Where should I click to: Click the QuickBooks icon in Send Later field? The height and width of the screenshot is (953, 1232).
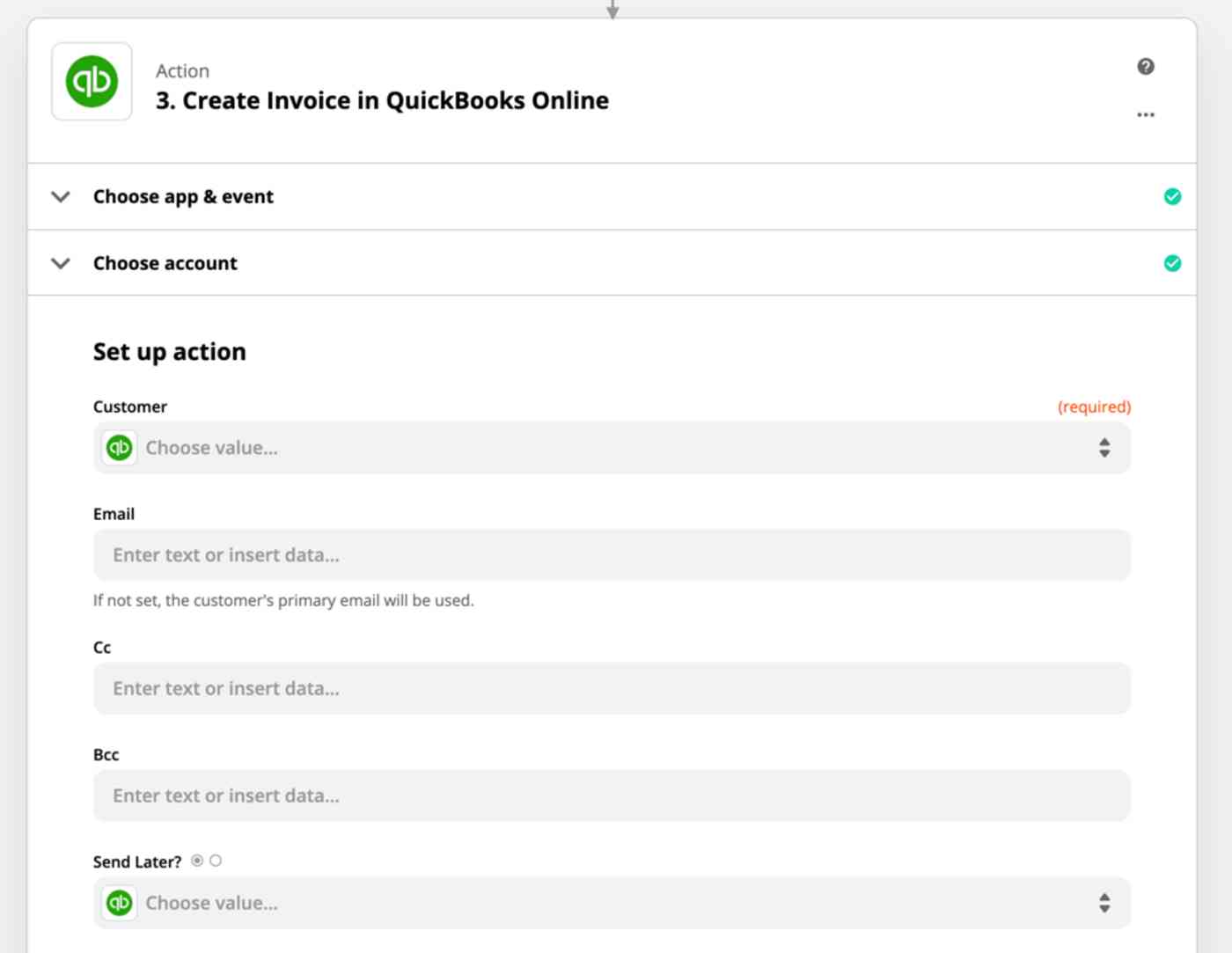[119, 903]
